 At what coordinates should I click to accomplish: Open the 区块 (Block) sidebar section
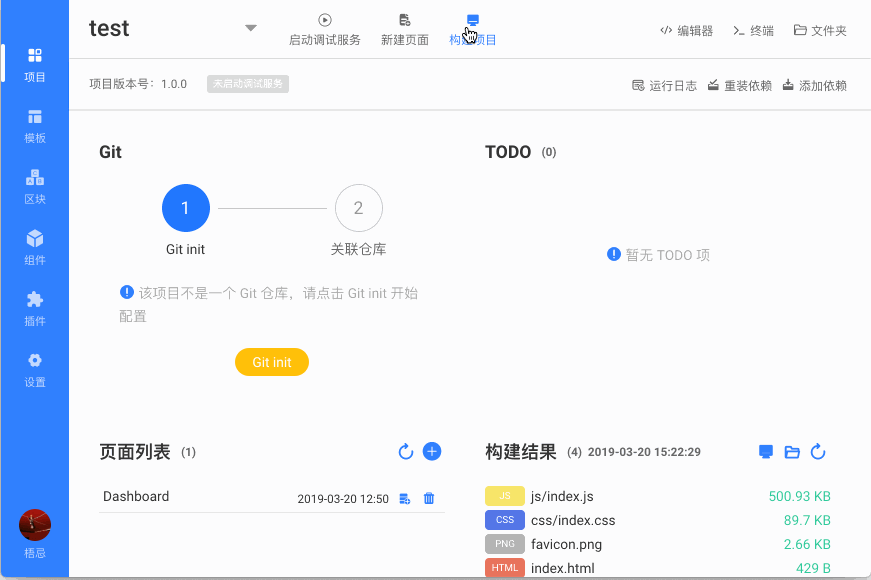34,187
